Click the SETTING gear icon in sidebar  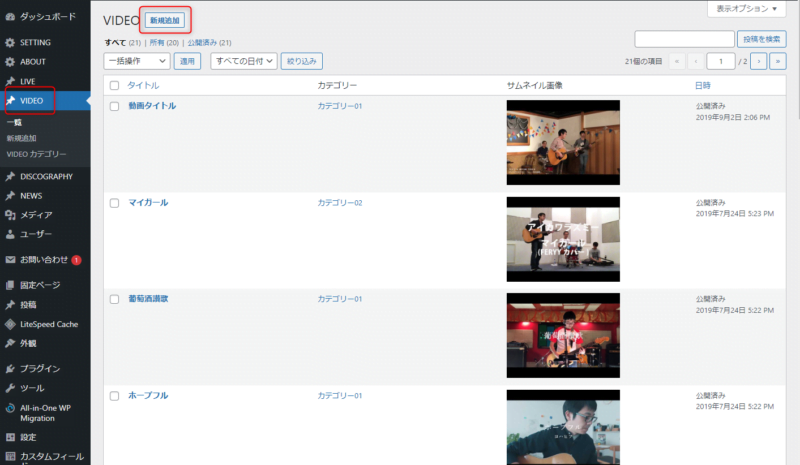pyautogui.click(x=10, y=43)
